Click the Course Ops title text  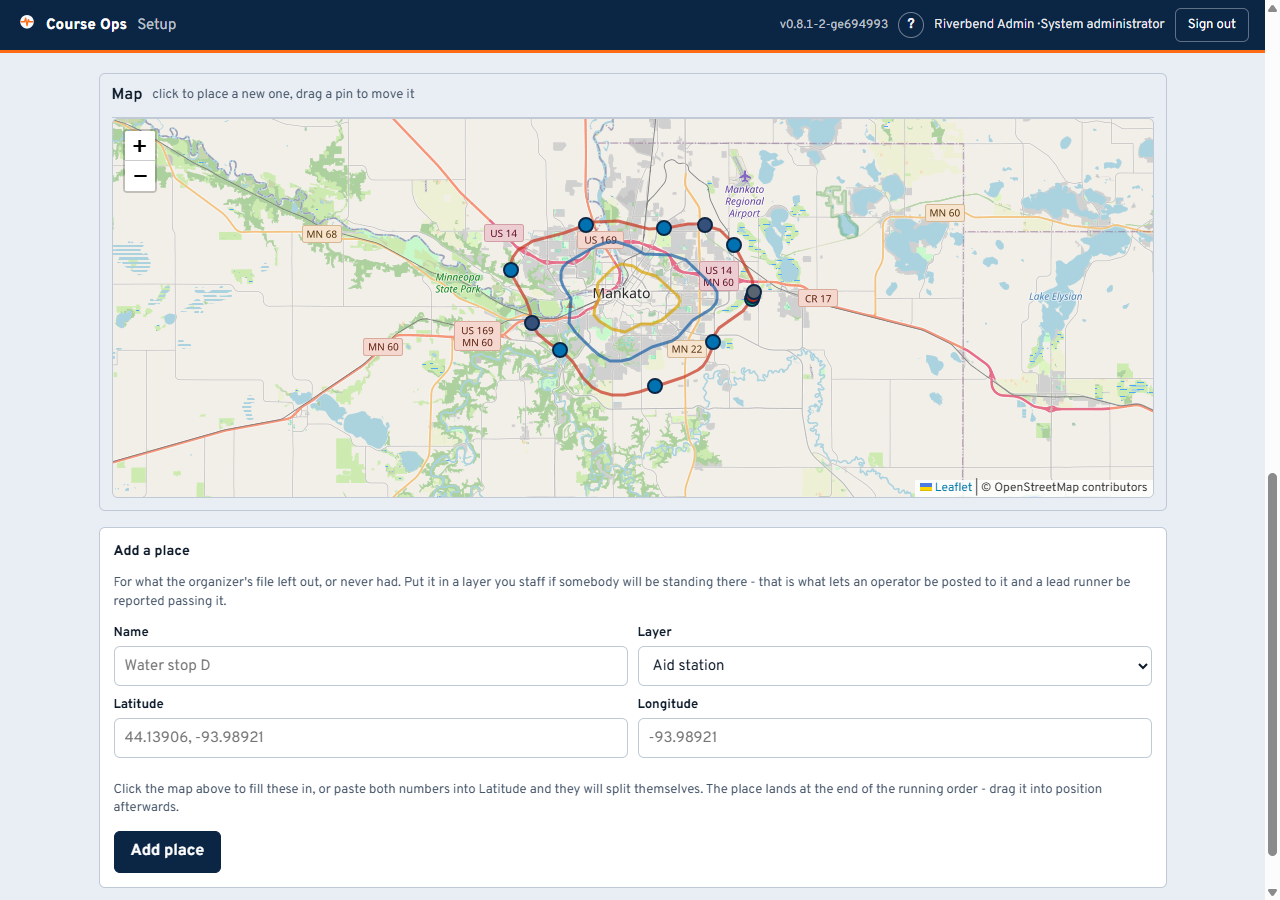pos(86,24)
